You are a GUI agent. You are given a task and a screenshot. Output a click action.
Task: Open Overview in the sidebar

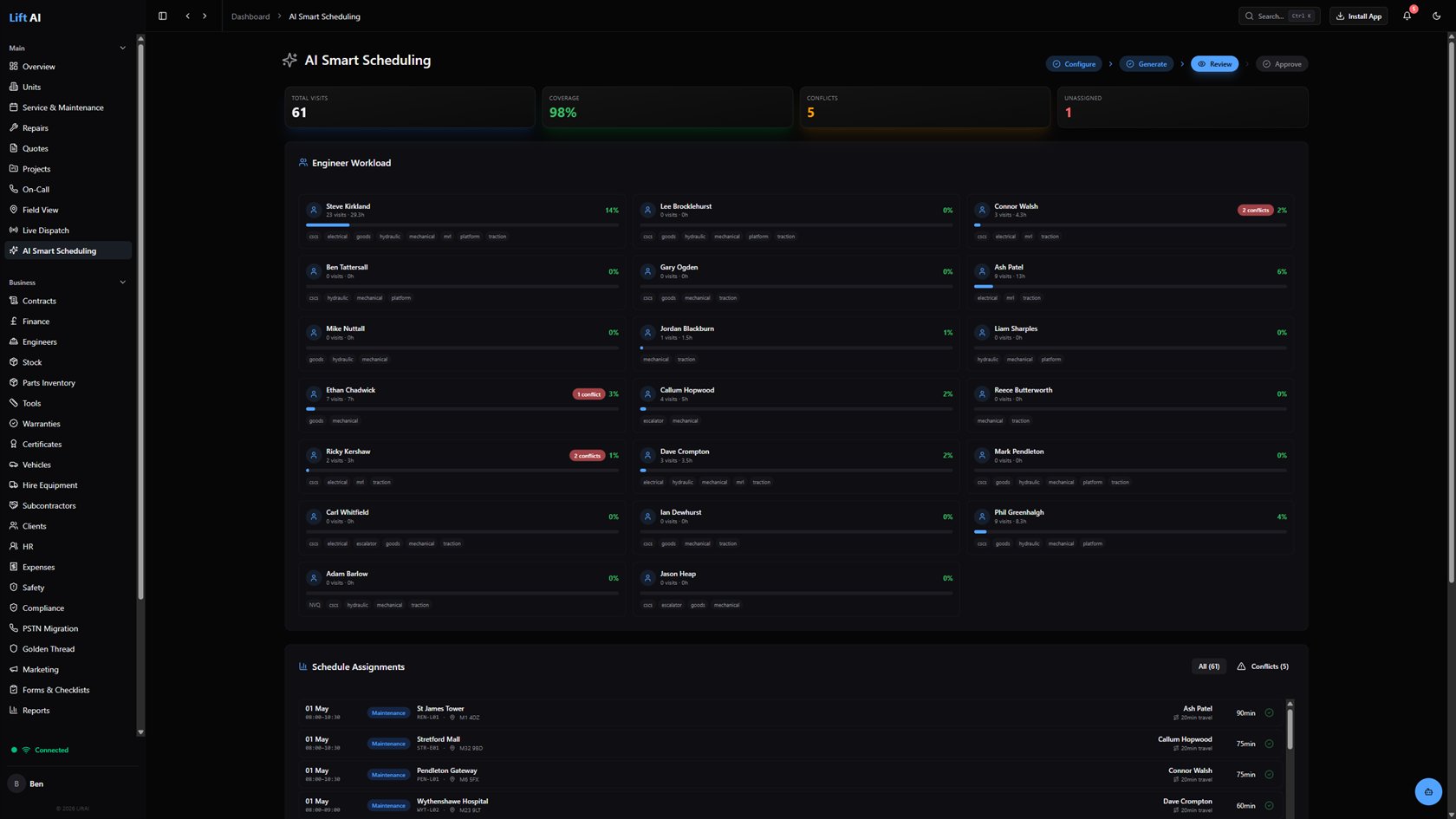pyautogui.click(x=68, y=67)
